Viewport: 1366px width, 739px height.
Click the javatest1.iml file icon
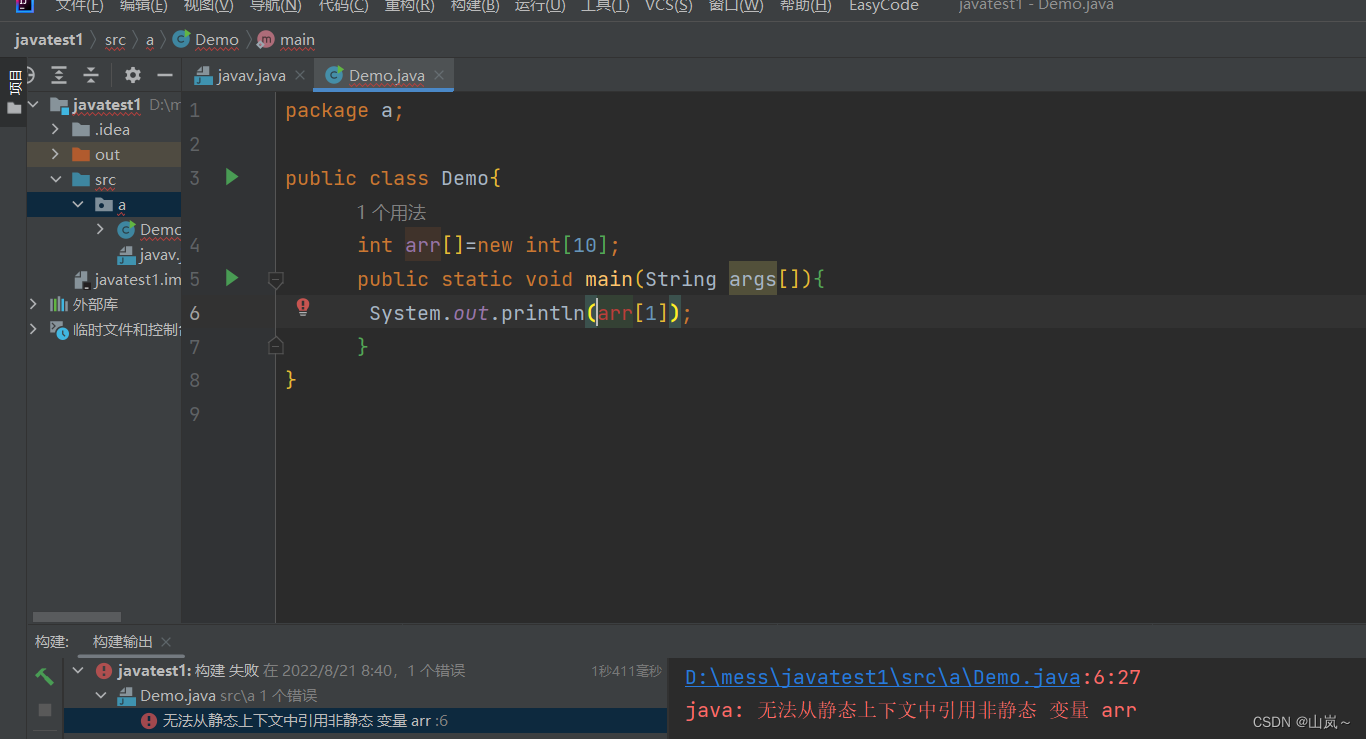[x=83, y=279]
